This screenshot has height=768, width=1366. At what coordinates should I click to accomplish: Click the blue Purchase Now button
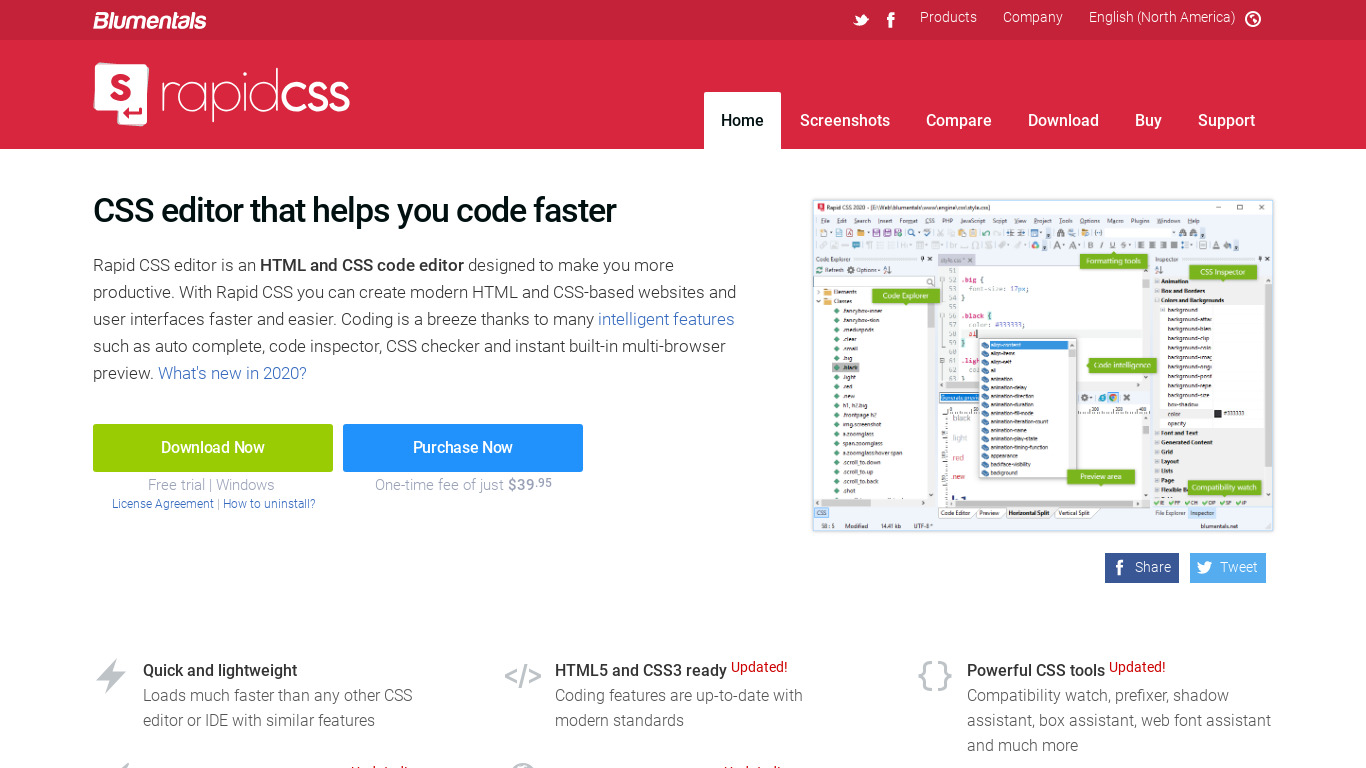point(463,448)
